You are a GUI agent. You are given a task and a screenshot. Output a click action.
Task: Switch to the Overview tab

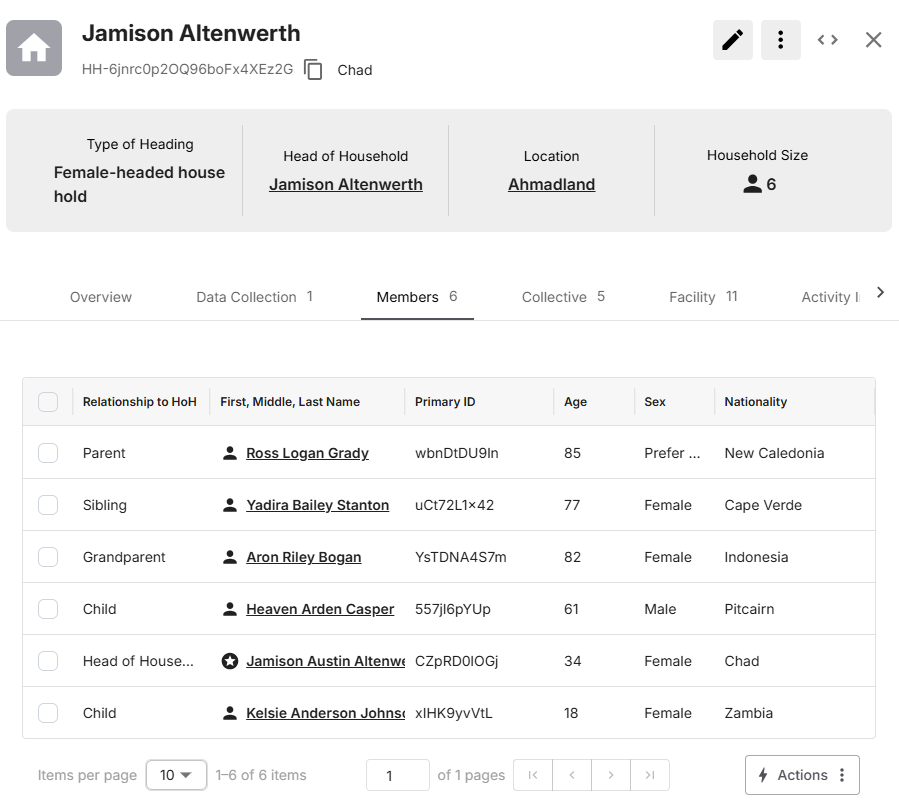[101, 297]
